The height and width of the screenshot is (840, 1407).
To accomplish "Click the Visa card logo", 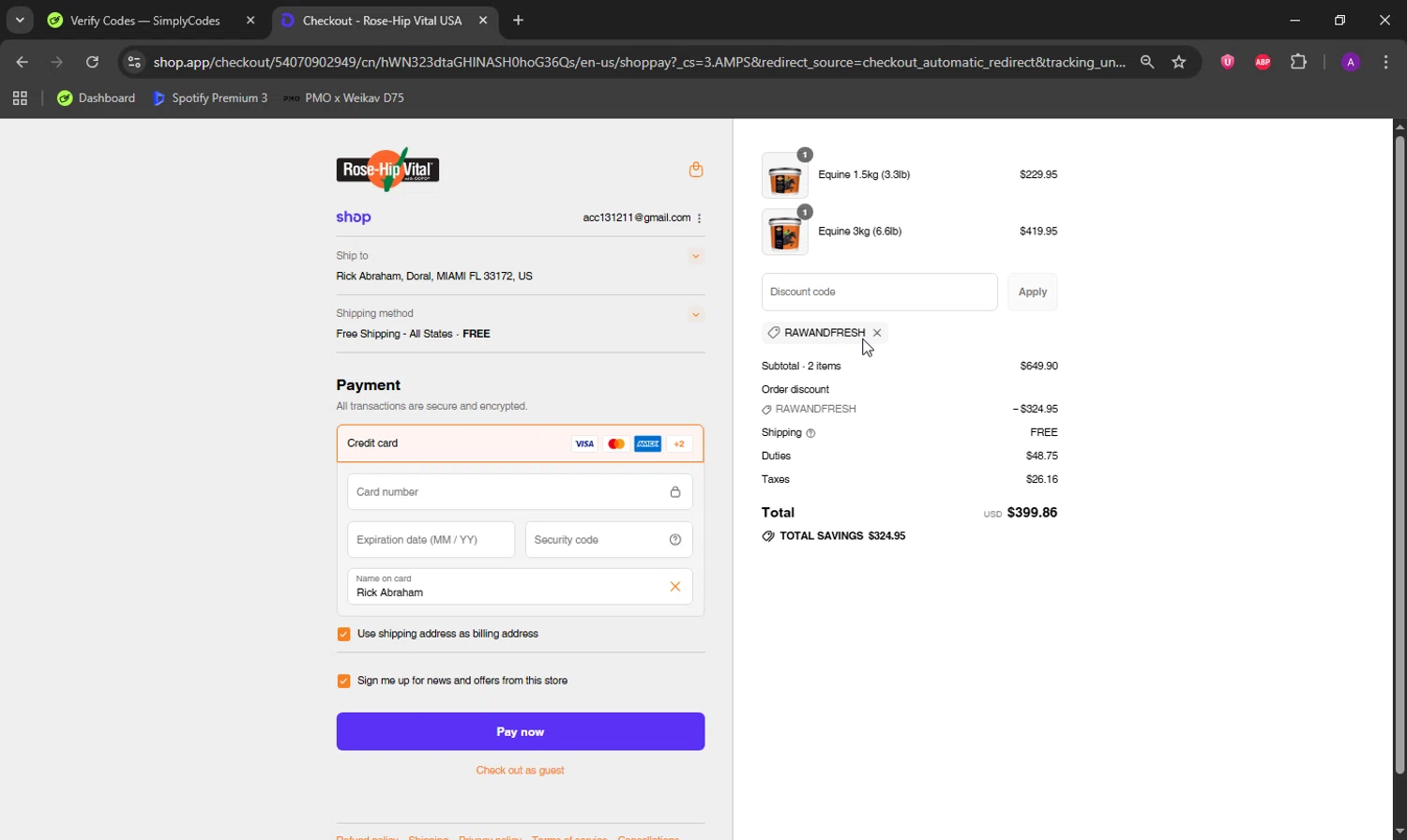I will click(584, 444).
